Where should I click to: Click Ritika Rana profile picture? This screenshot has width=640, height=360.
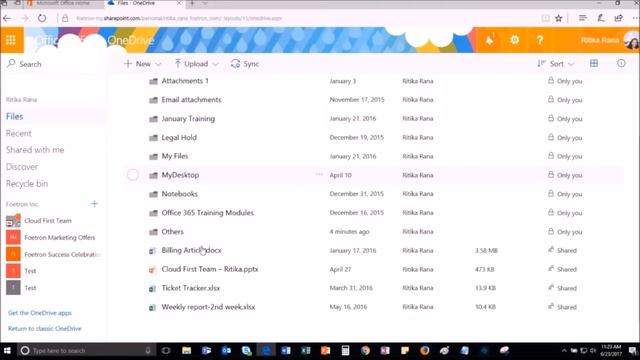[x=632, y=40]
